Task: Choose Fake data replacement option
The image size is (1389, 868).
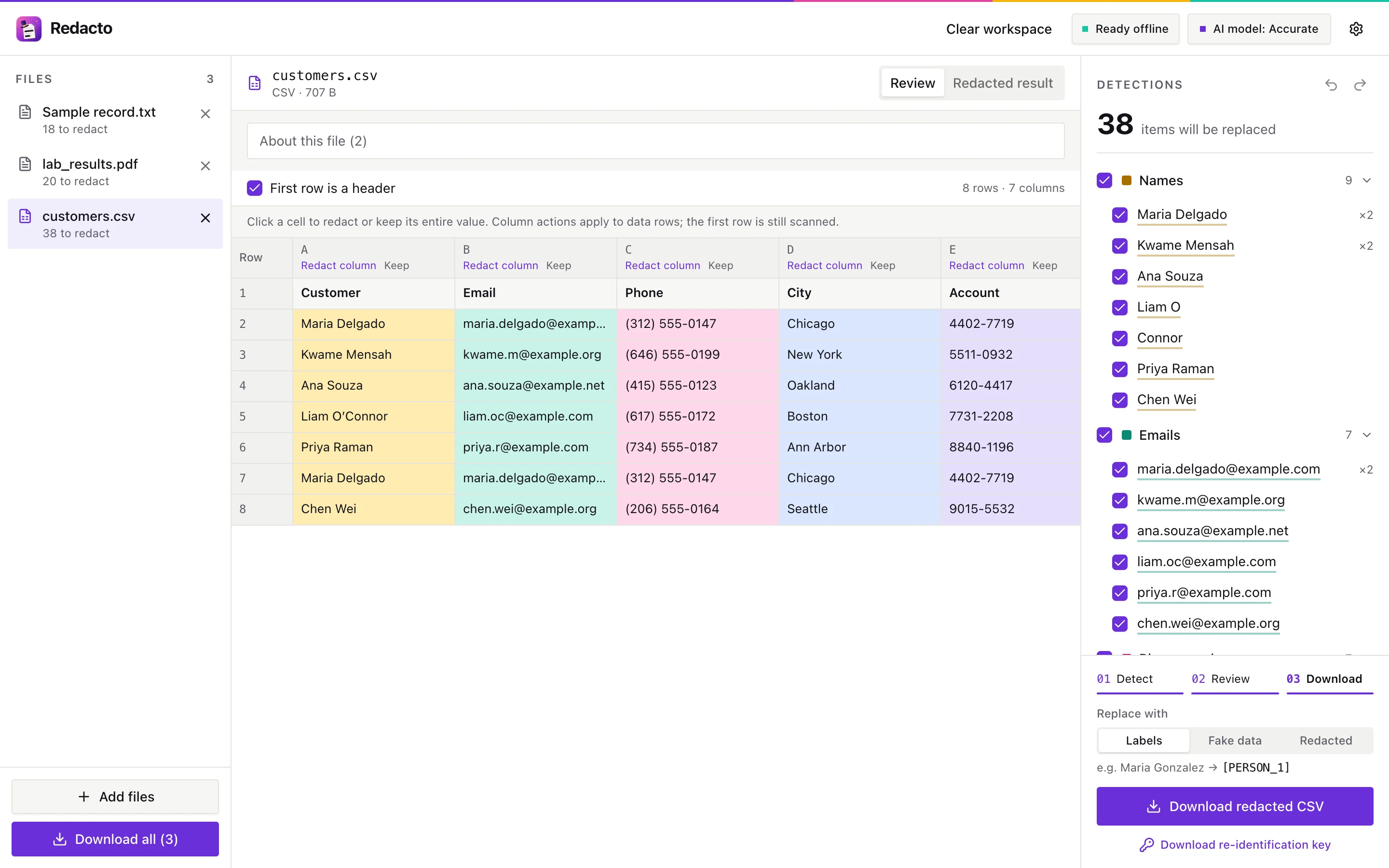Action: (x=1235, y=741)
